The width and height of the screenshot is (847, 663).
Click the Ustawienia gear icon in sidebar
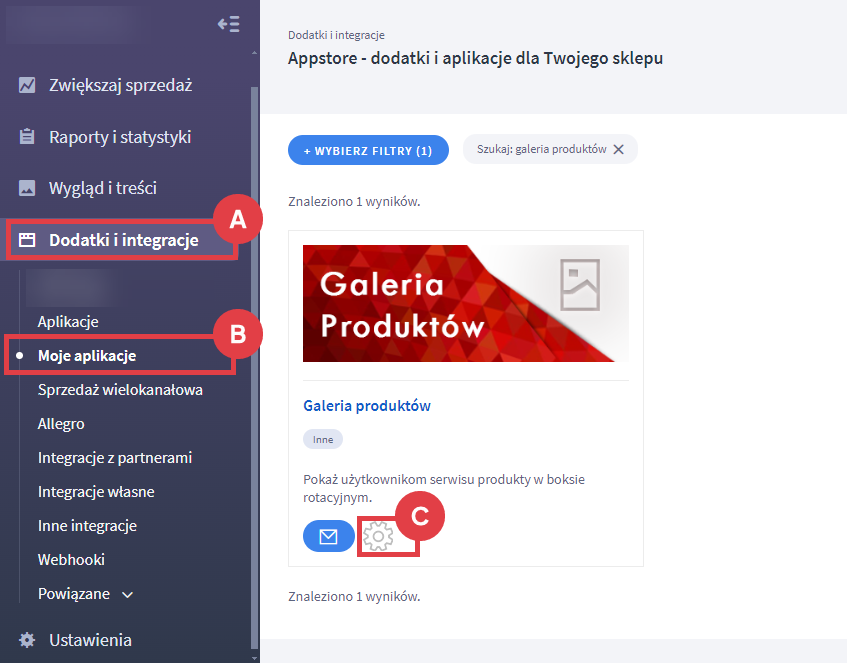28,640
